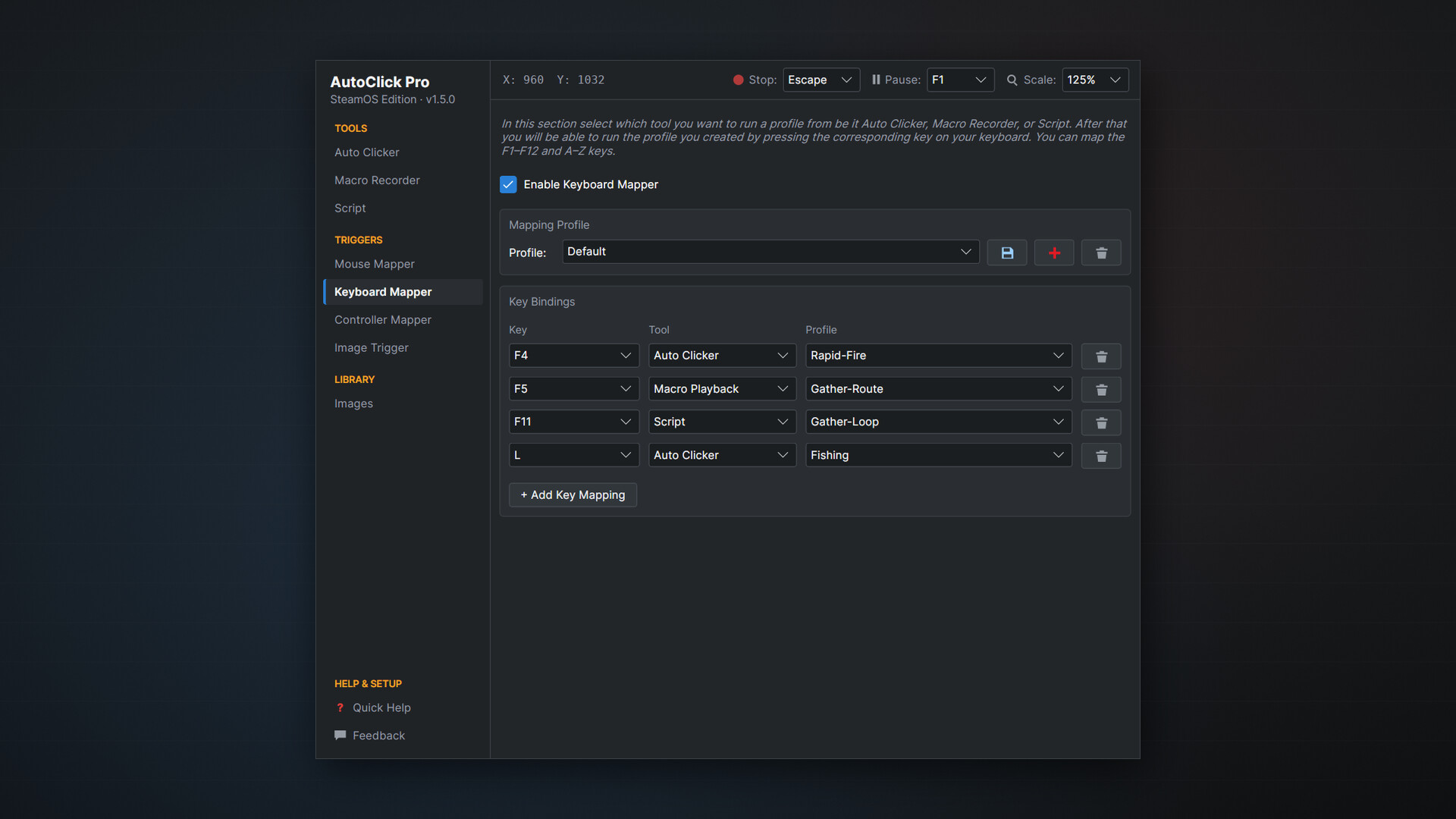1456x819 pixels.
Task: Open the Gather-Loop profile dropdown
Action: (938, 422)
